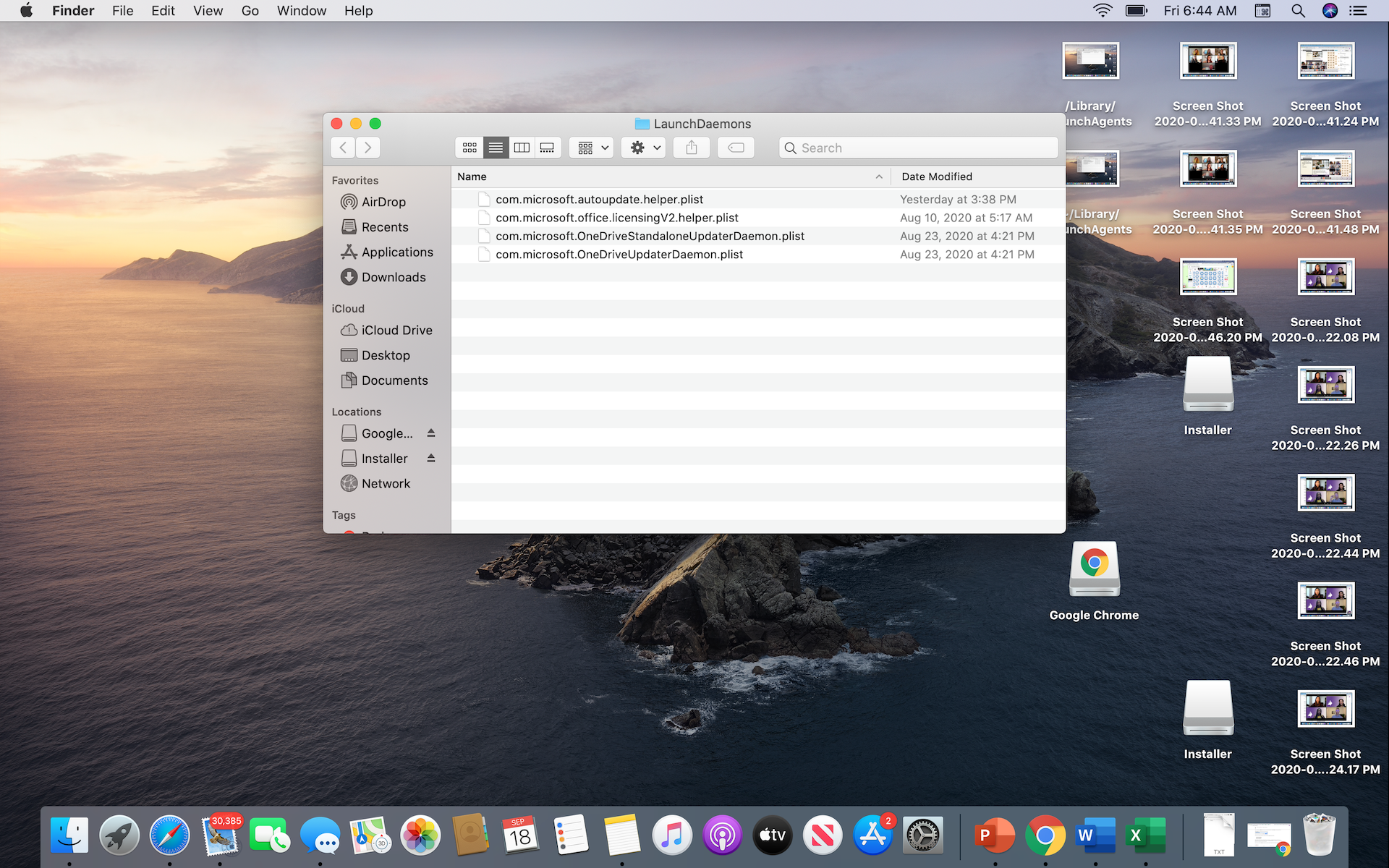Open the Group By dropdown
Viewport: 1389px width, 868px height.
click(592, 148)
